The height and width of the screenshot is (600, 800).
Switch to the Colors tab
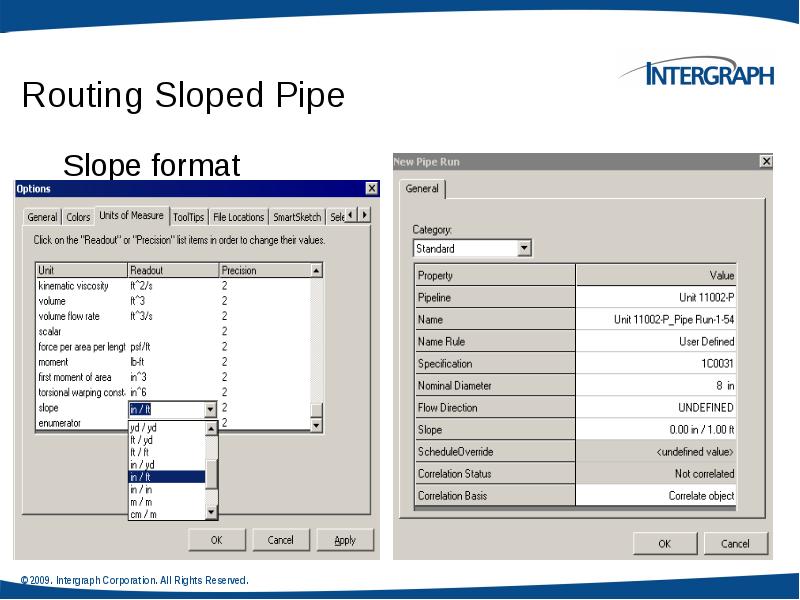pyautogui.click(x=78, y=217)
